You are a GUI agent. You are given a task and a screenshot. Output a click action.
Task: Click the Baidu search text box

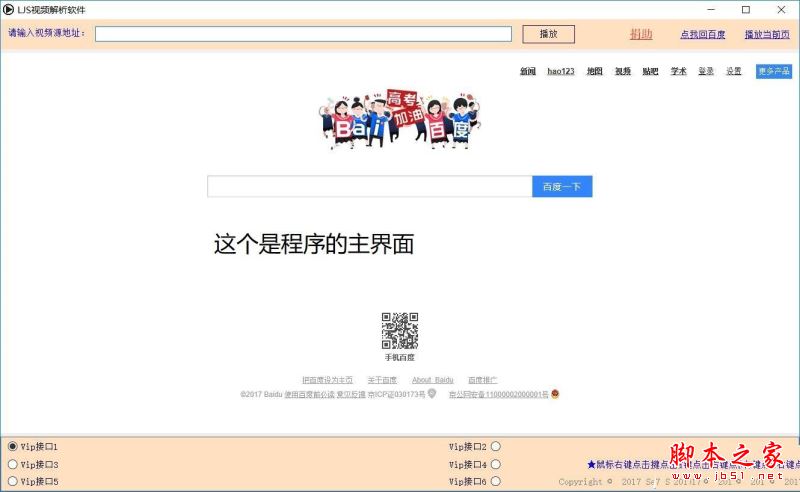tap(369, 186)
